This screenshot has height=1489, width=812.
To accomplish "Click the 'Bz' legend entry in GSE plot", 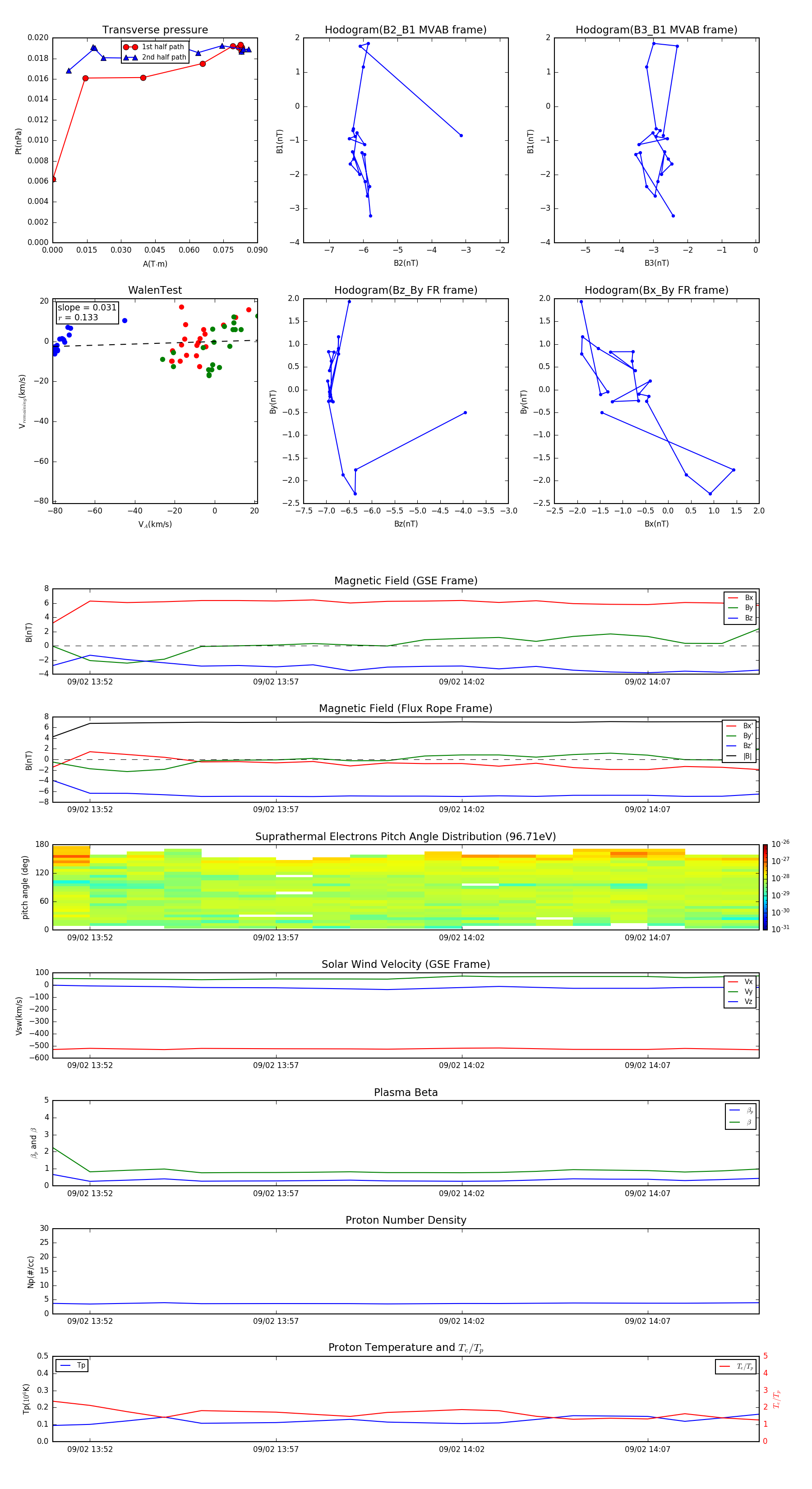I will (x=740, y=618).
